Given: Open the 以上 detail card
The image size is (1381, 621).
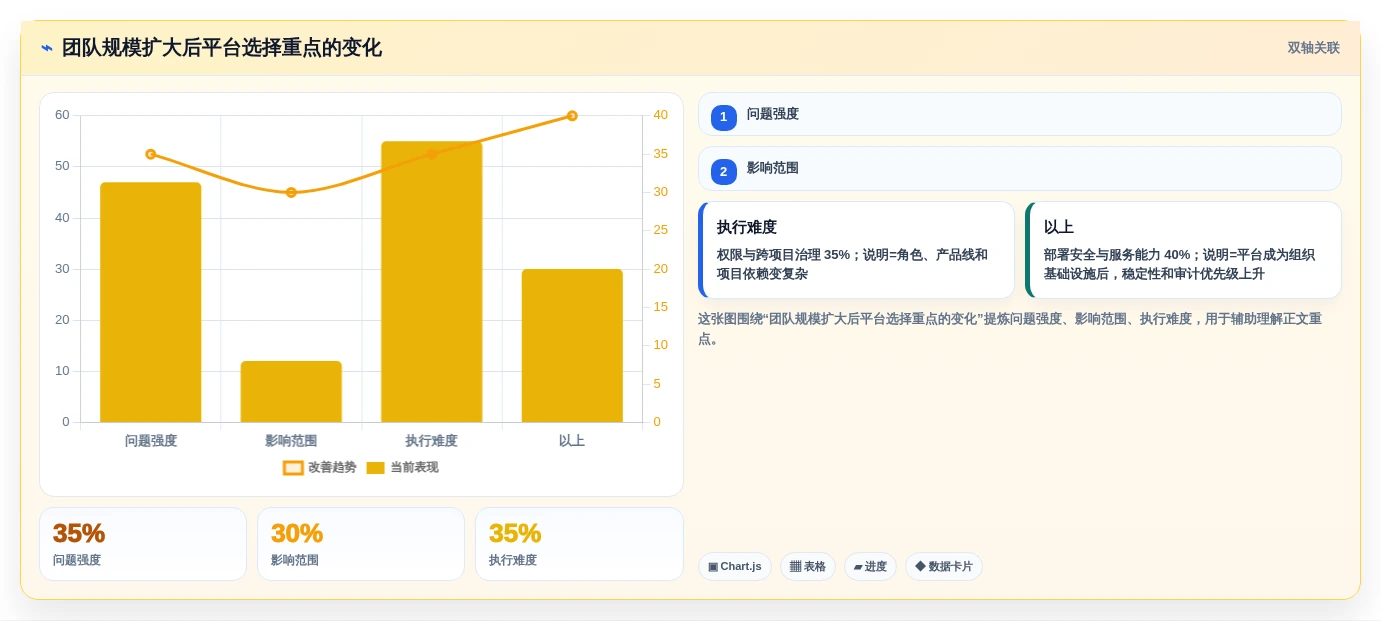Looking at the screenshot, I should point(1183,250).
